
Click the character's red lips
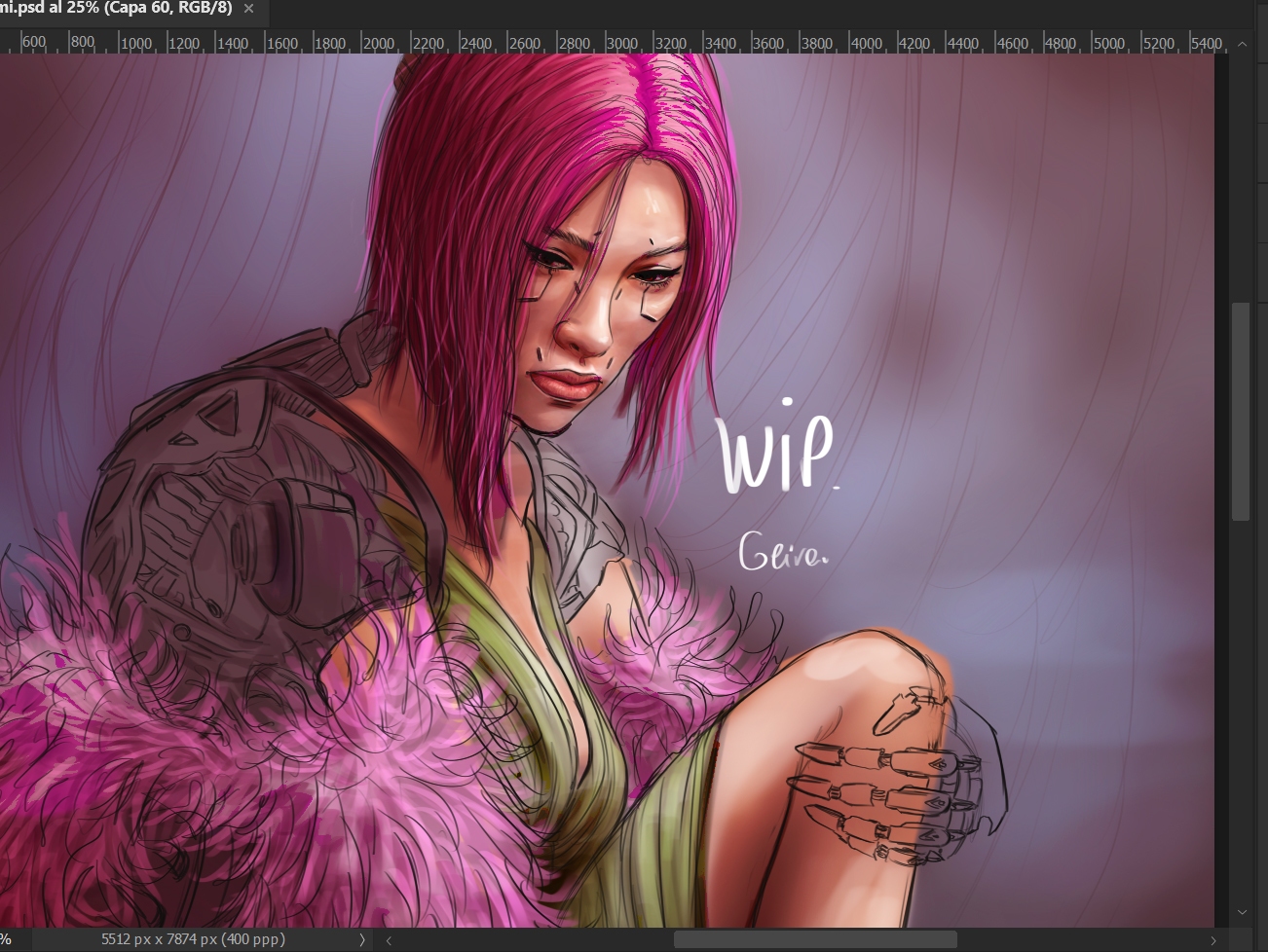[x=568, y=384]
